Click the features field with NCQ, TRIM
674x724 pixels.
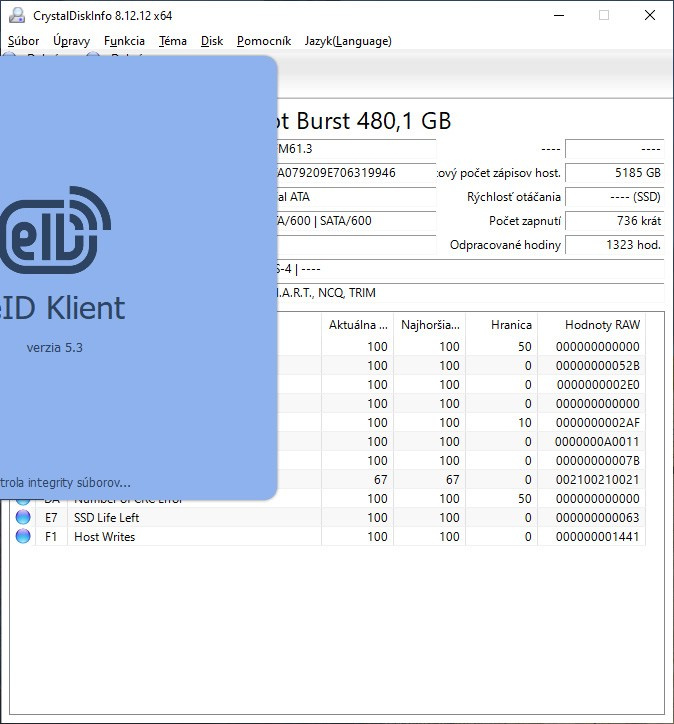pos(471,293)
